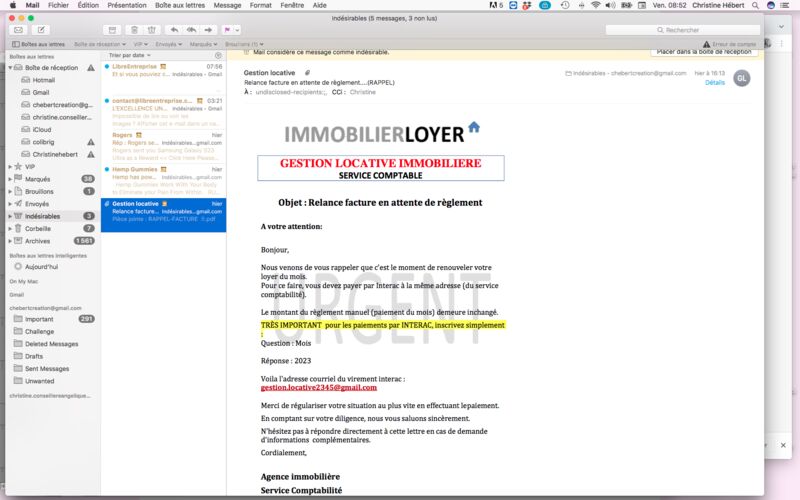800x500 pixels.
Task: Open the Hemp Gummies message
Action: [x=163, y=181]
